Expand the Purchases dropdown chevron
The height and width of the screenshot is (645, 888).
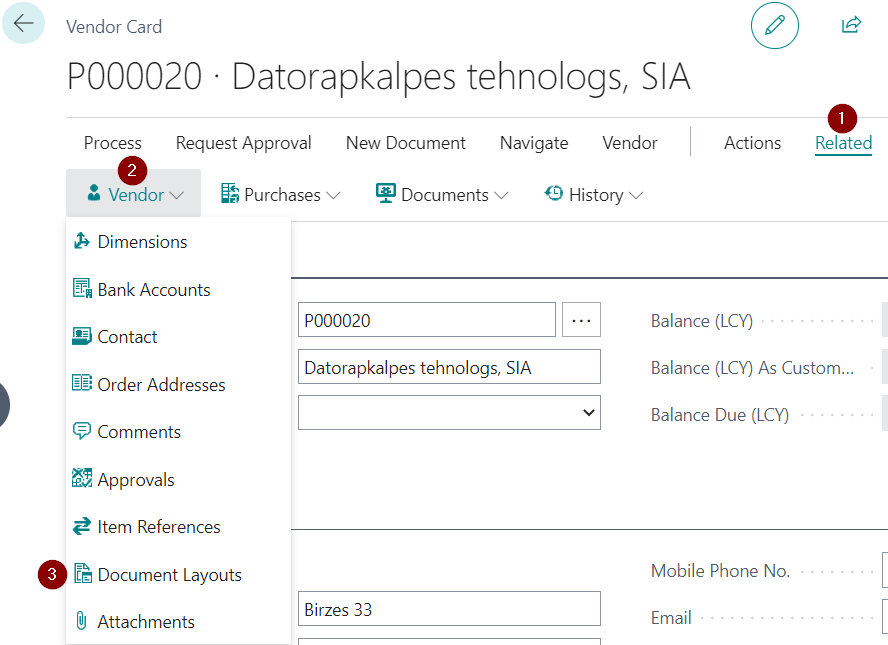[x=333, y=195]
